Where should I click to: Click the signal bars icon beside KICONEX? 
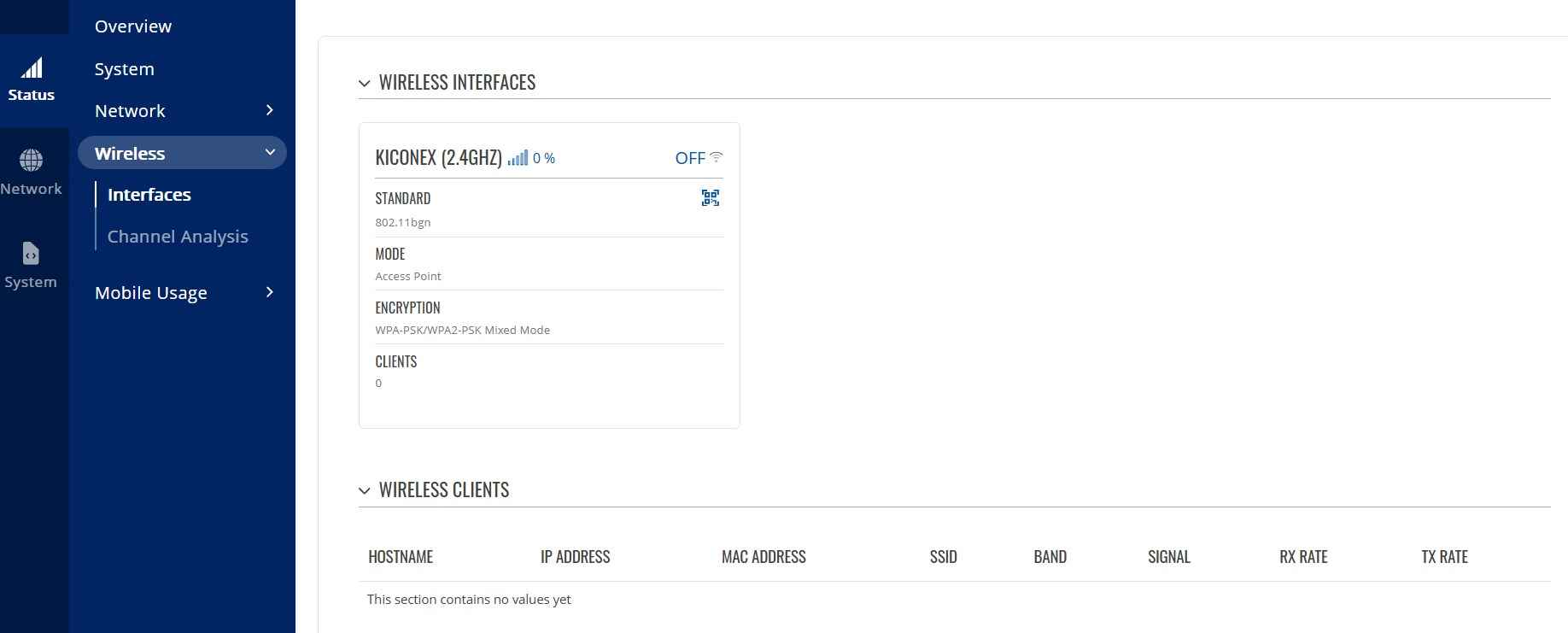pyautogui.click(x=518, y=158)
